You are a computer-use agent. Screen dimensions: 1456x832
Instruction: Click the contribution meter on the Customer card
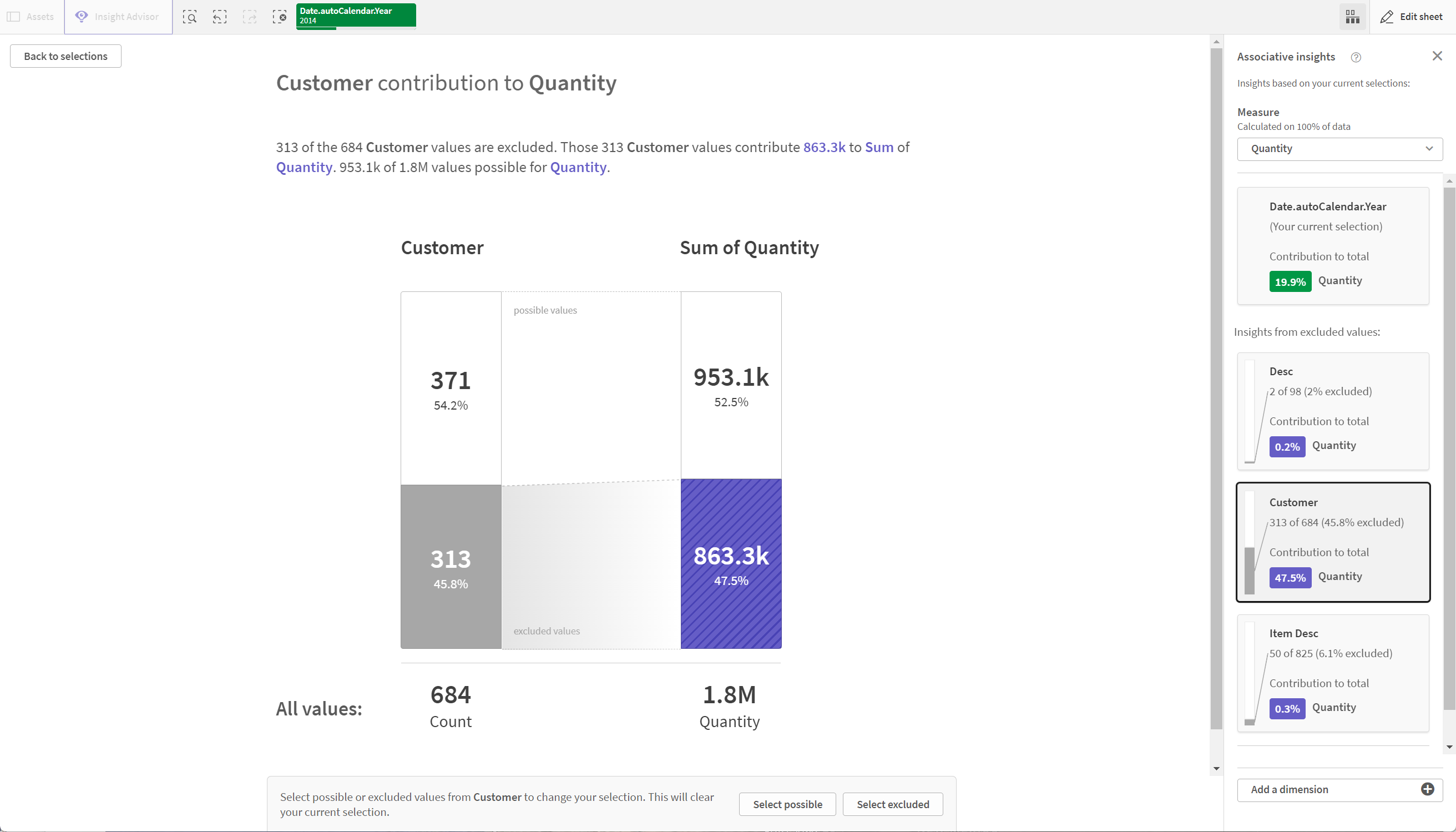(x=1248, y=542)
